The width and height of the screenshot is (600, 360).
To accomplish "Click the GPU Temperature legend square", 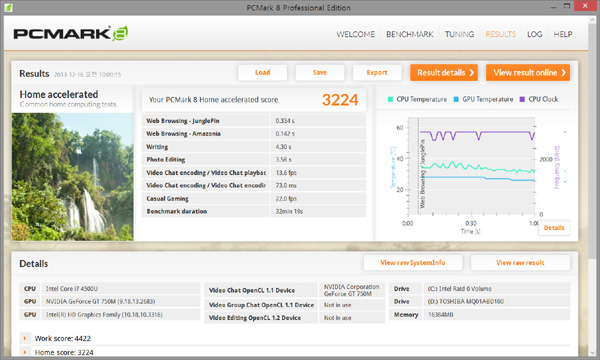I will pyautogui.click(x=456, y=99).
